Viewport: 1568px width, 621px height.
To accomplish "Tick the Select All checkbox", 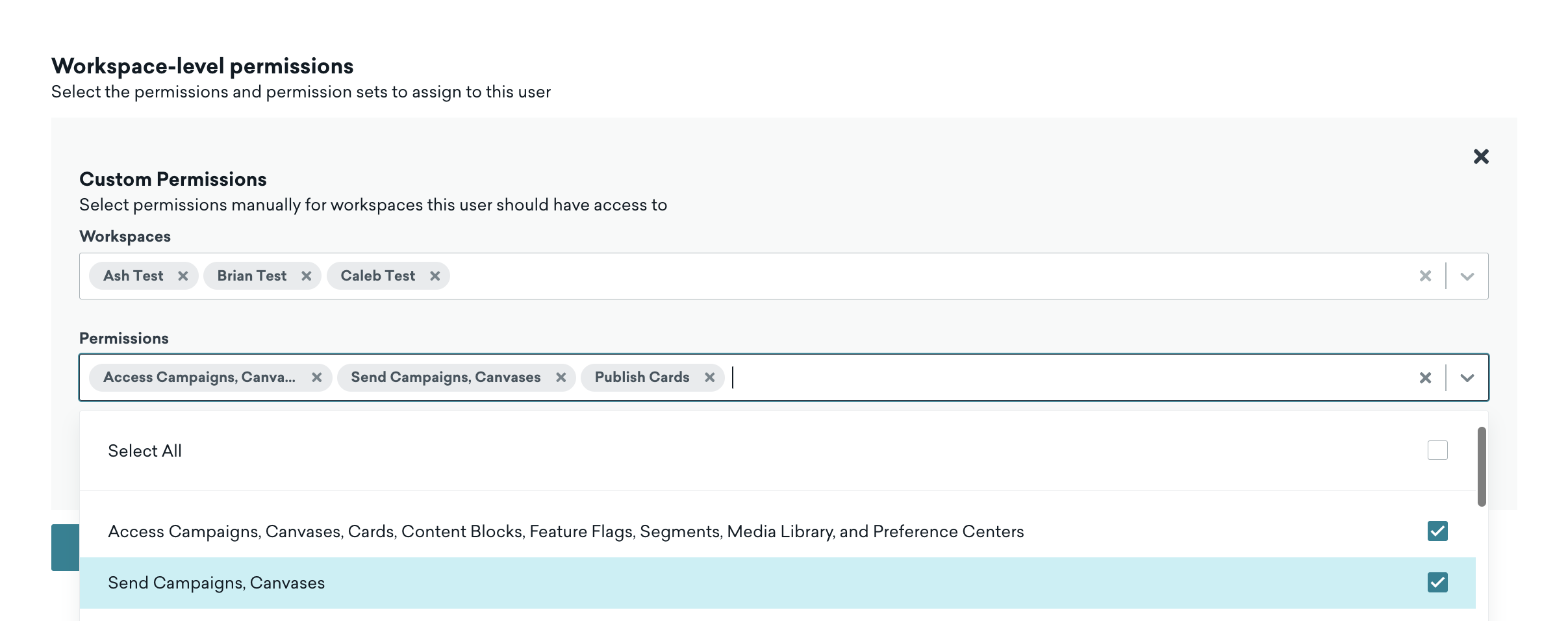I will (x=1437, y=450).
